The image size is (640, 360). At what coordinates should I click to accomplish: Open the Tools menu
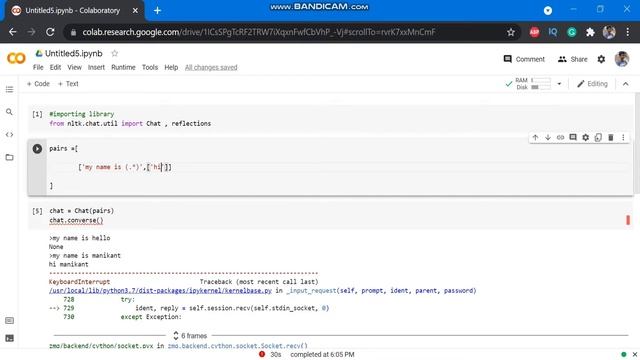[150, 67]
